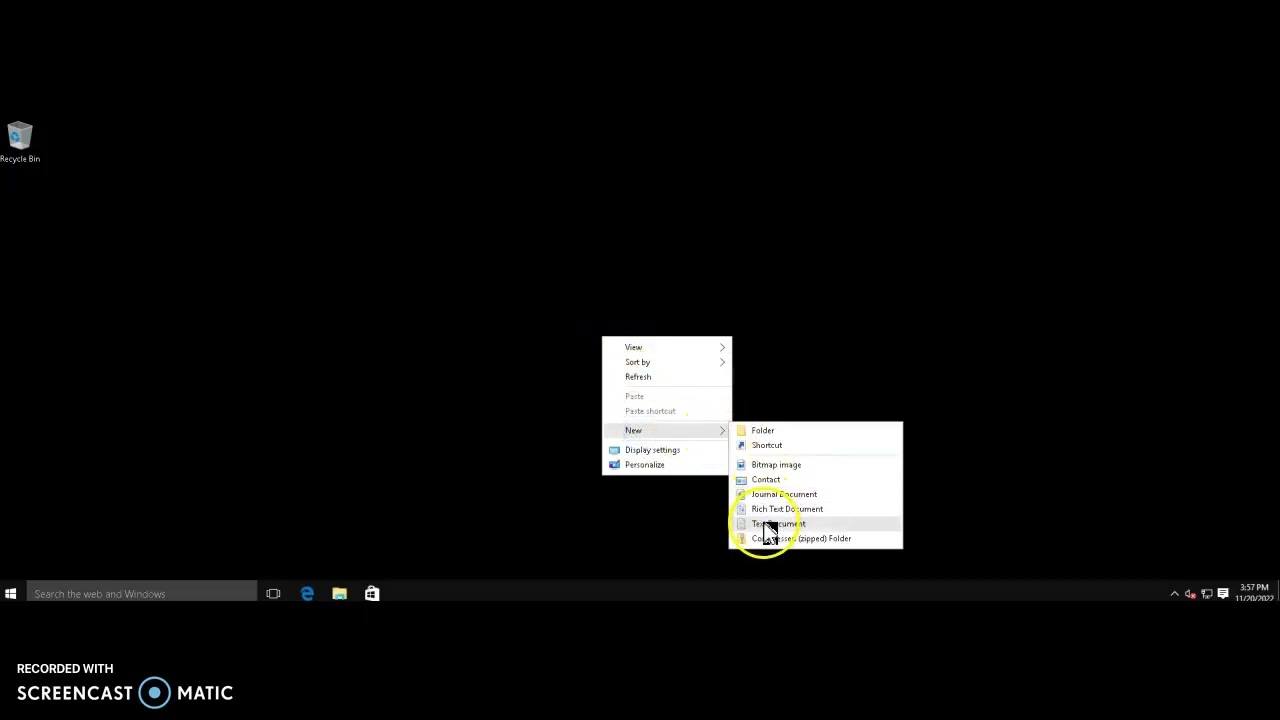Open the View submenu
Screen dimensions: 1280x720
667,347
